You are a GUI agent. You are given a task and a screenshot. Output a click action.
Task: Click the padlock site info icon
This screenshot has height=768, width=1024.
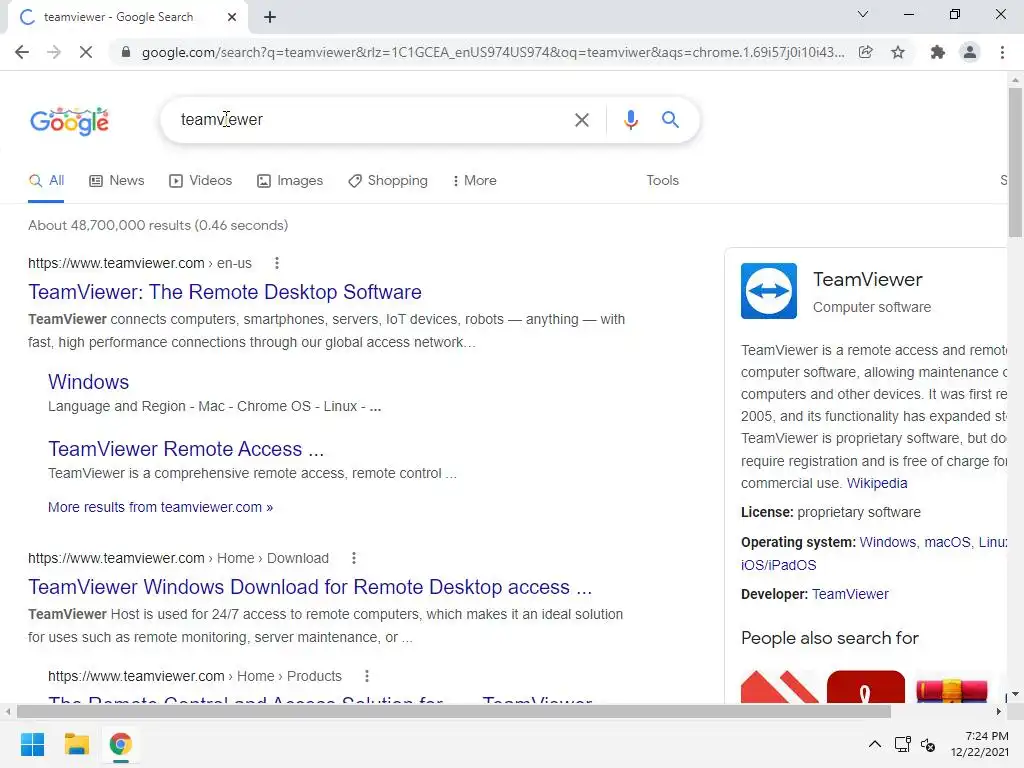click(x=126, y=52)
